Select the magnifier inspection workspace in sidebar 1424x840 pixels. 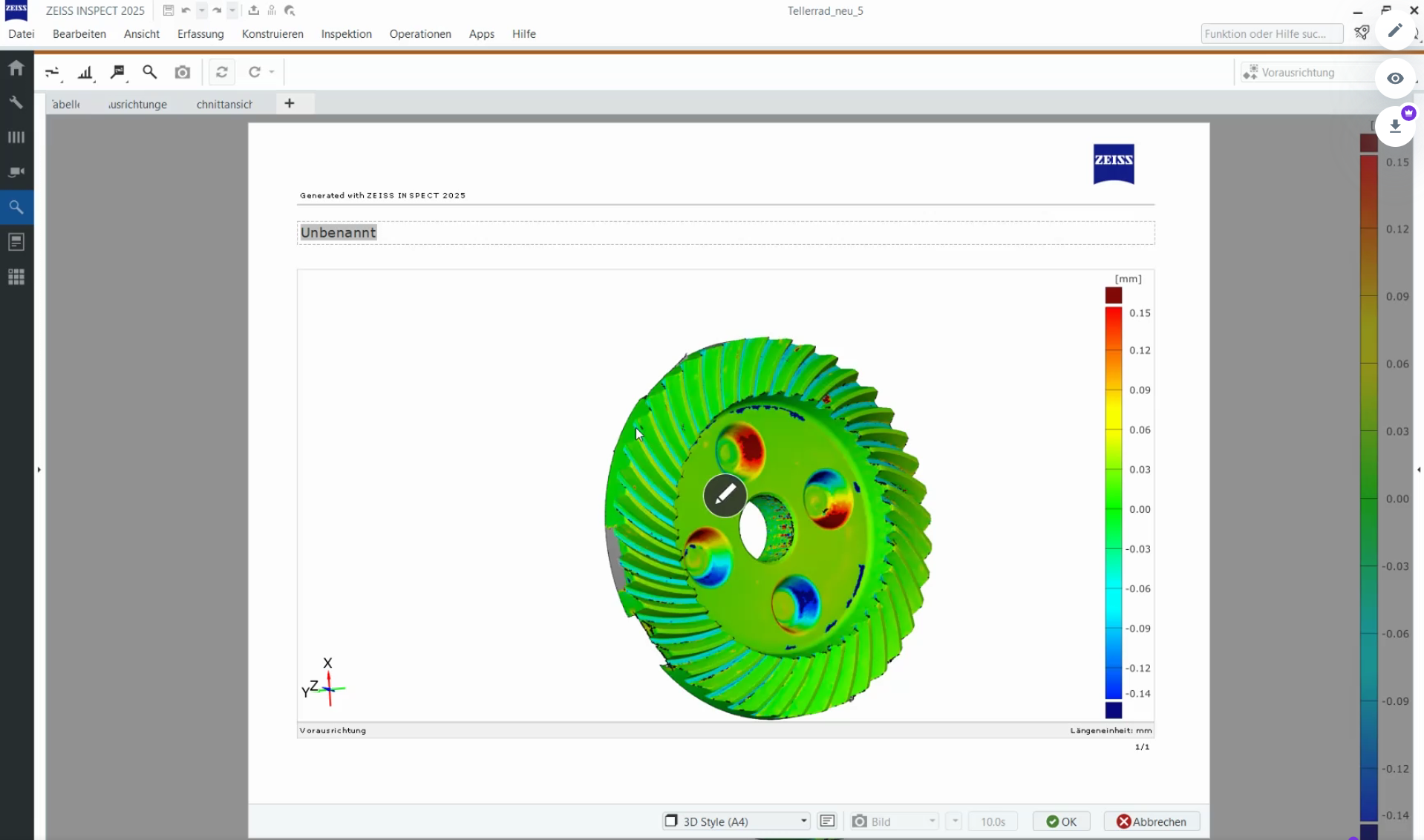tap(16, 207)
